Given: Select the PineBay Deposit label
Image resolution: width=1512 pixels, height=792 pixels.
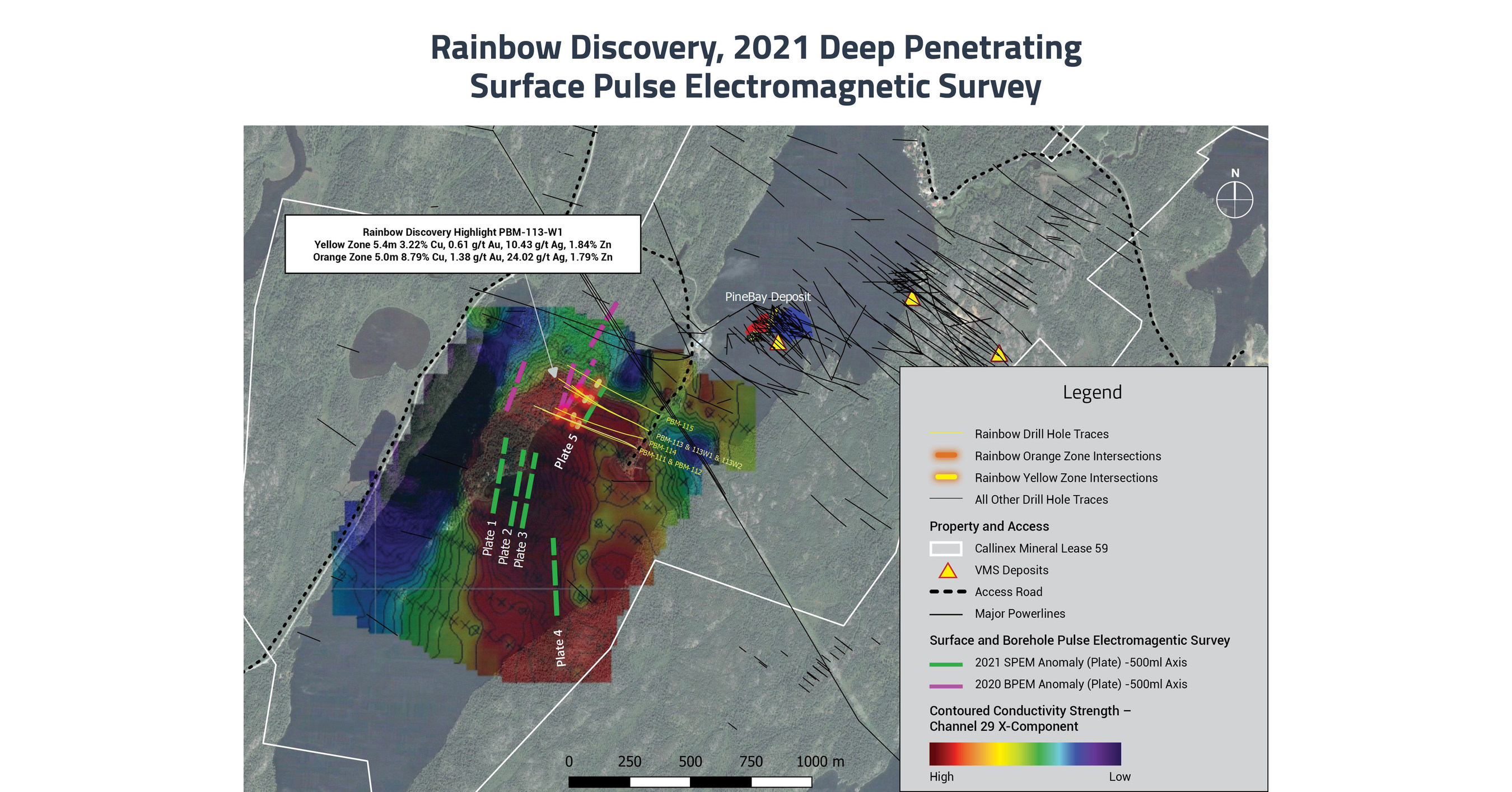Looking at the screenshot, I should (x=767, y=297).
